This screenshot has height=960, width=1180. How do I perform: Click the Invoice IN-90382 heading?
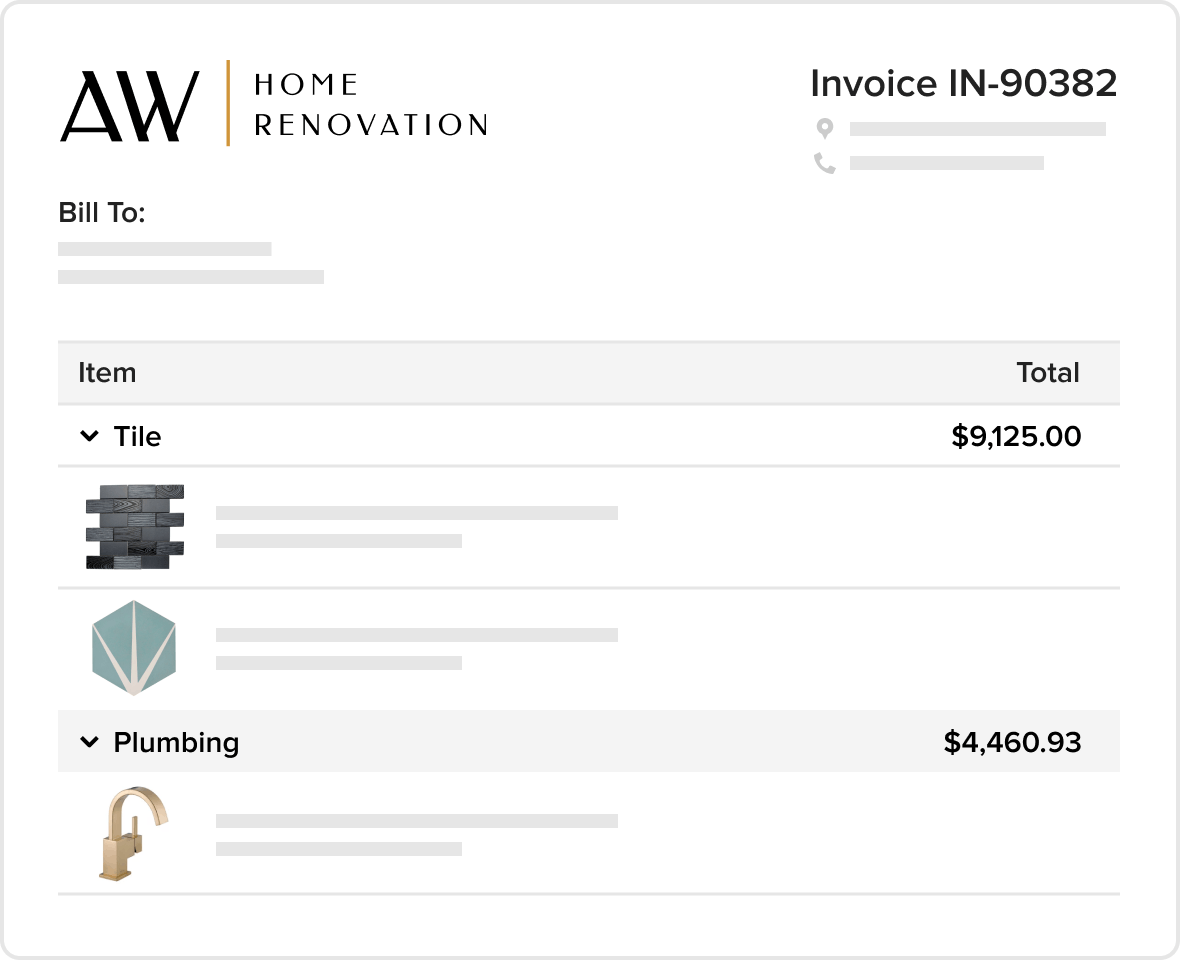963,83
